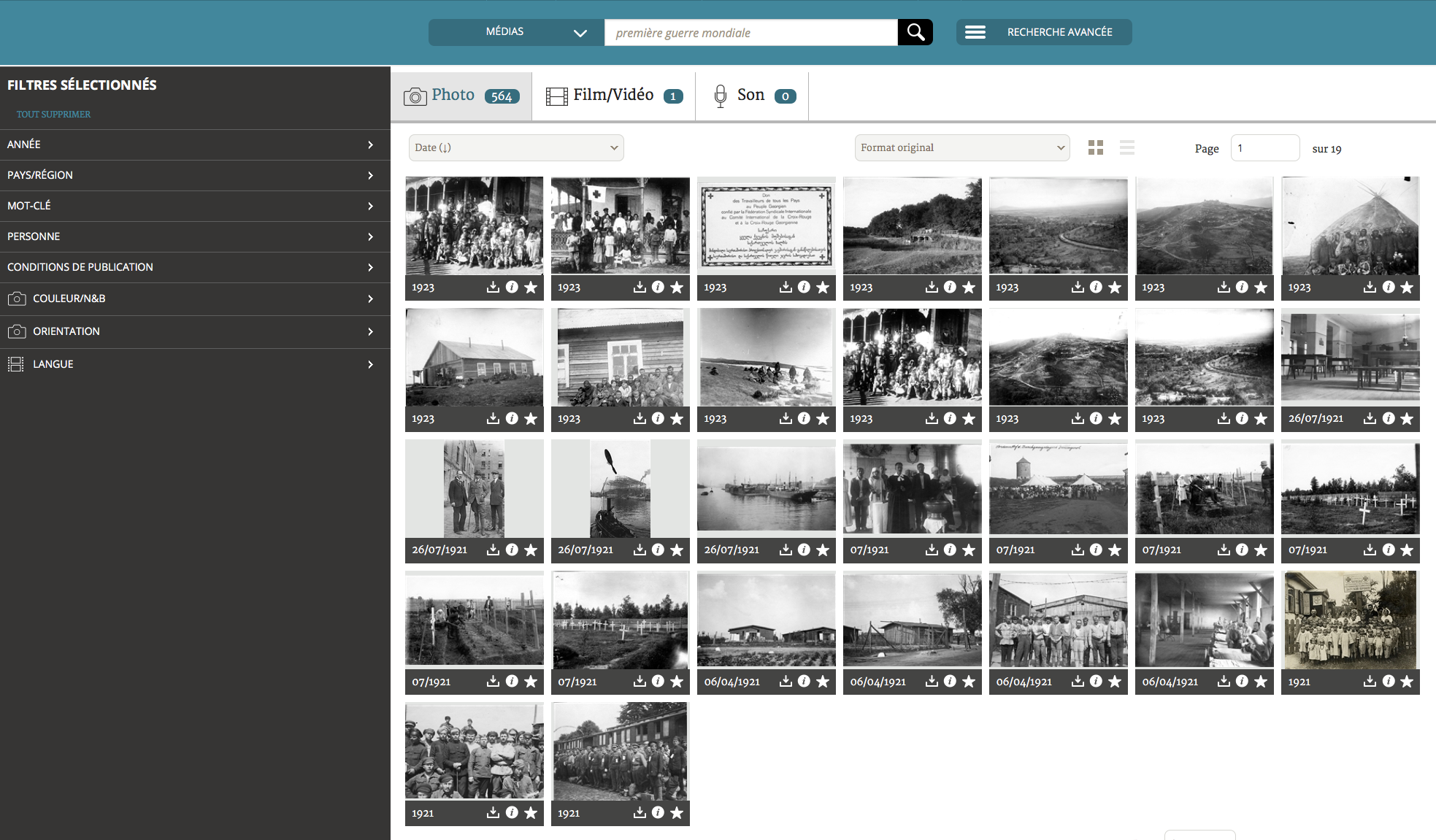Click the magnifying glass search button
Viewport: 1436px width, 840px height.
tap(915, 32)
